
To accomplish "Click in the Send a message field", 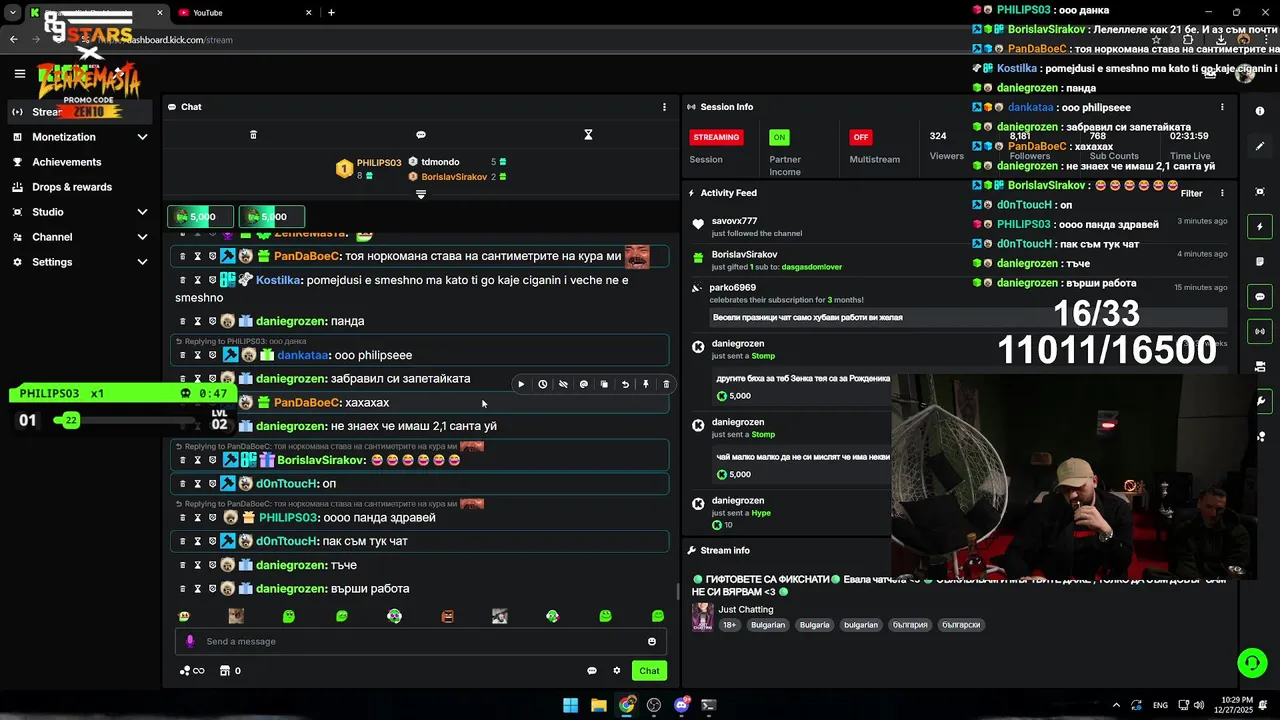I will [420, 641].
